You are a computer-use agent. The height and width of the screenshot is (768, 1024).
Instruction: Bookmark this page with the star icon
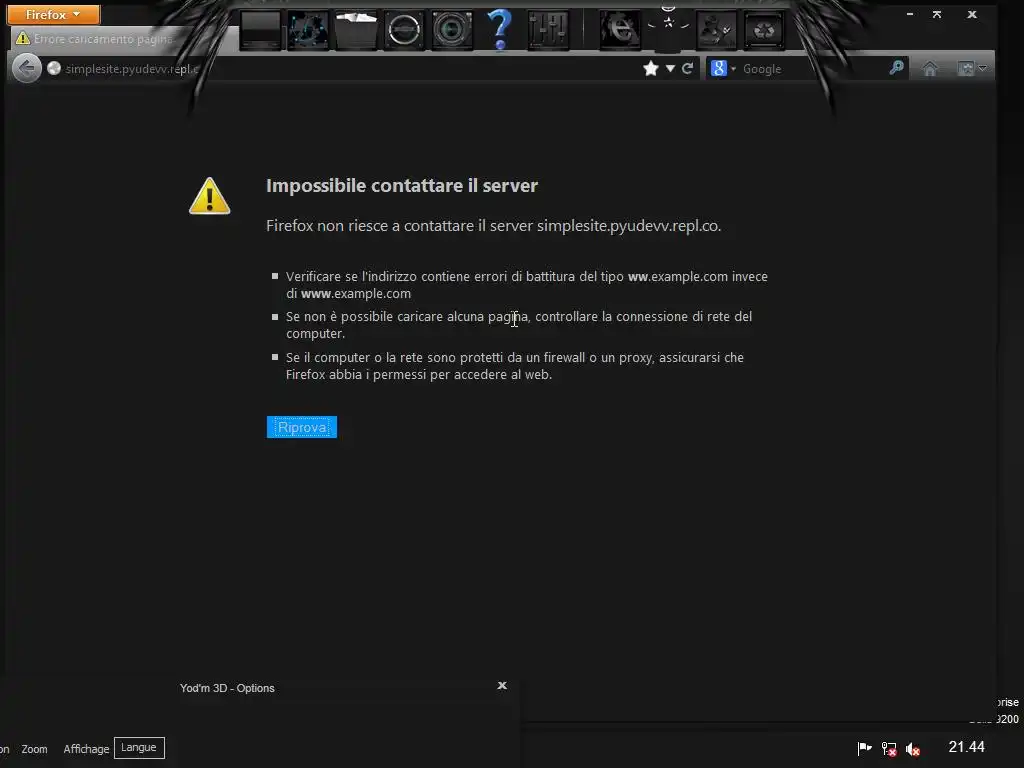[x=650, y=69]
